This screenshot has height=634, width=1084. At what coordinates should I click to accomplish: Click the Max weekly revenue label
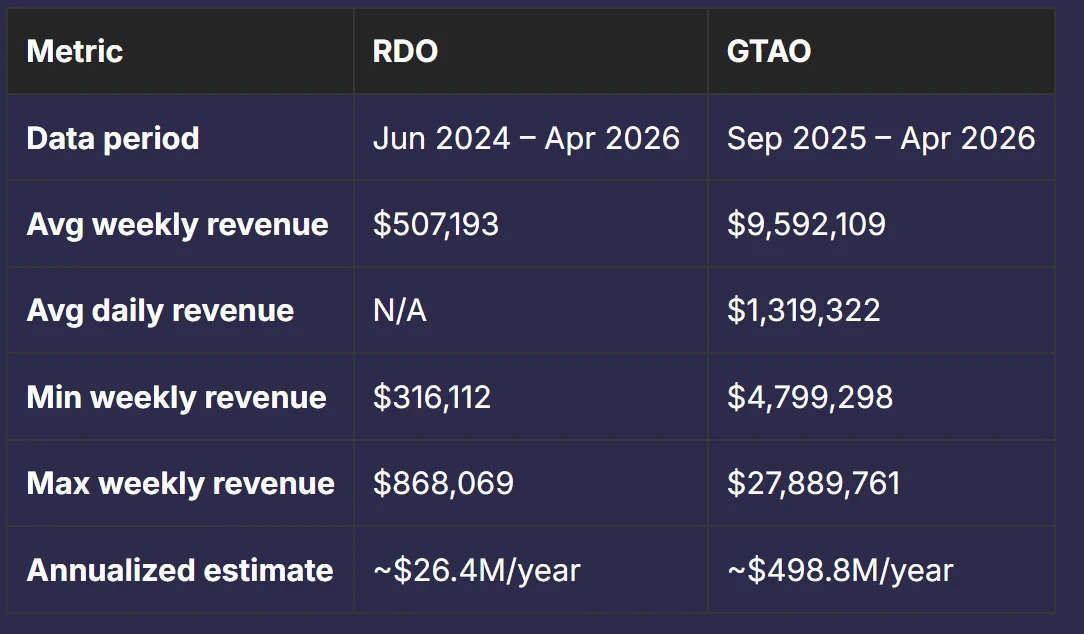(x=180, y=484)
